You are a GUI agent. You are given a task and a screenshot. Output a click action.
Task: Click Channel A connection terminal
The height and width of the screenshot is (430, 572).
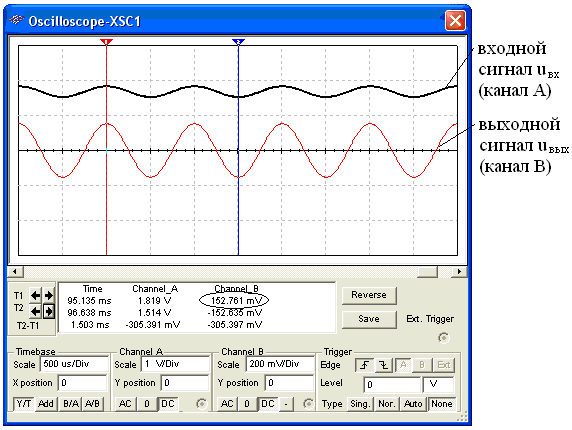201,404
